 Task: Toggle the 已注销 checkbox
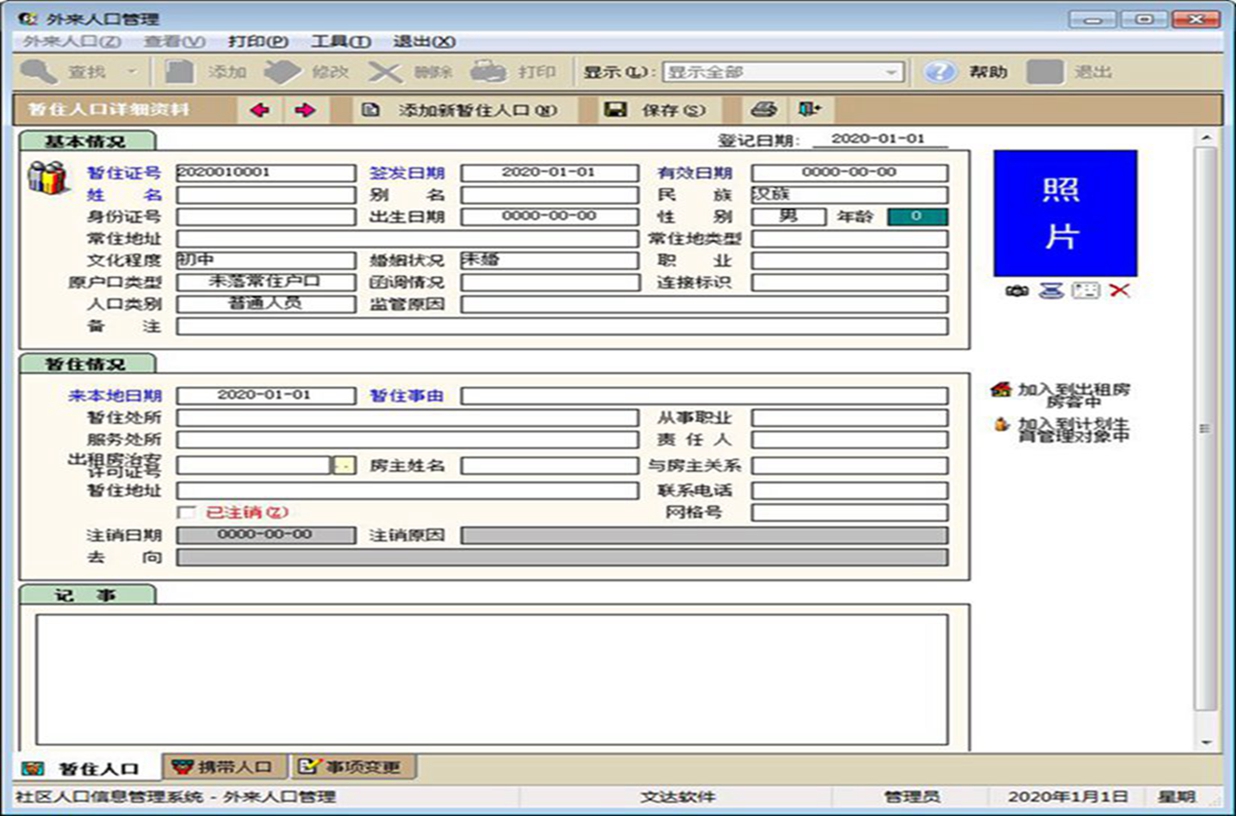185,512
